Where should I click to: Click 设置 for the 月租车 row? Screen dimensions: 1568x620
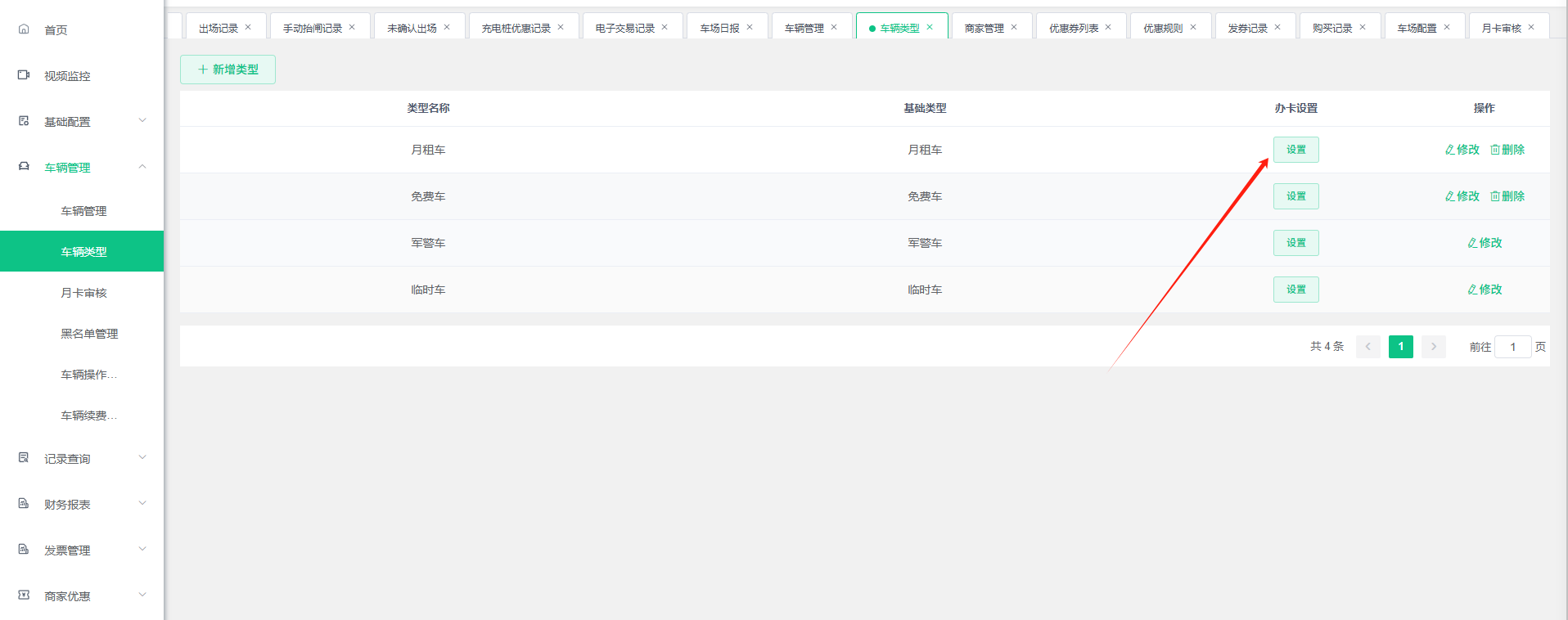pyautogui.click(x=1296, y=150)
